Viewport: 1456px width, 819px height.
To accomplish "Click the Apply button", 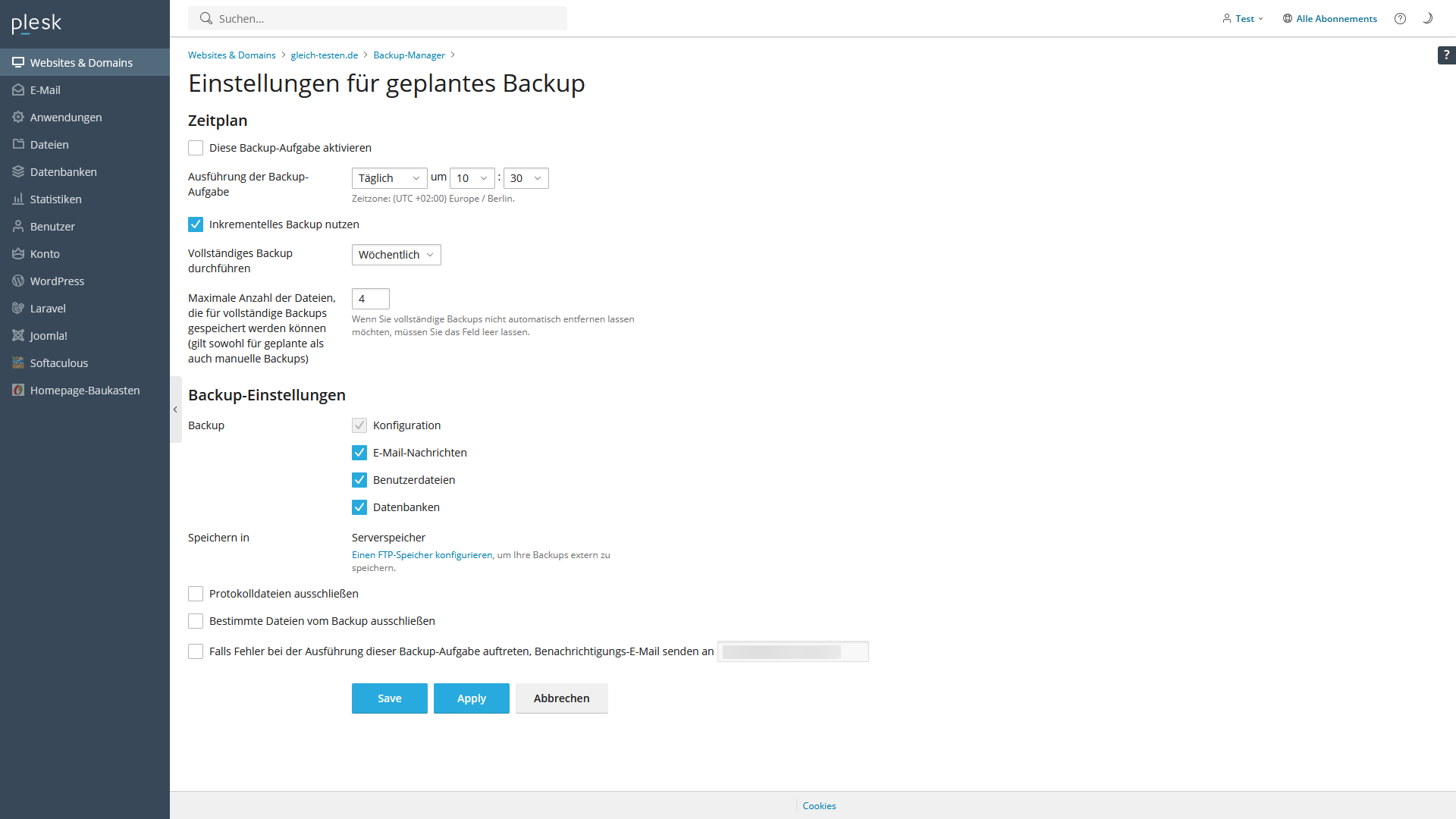I will click(x=471, y=698).
